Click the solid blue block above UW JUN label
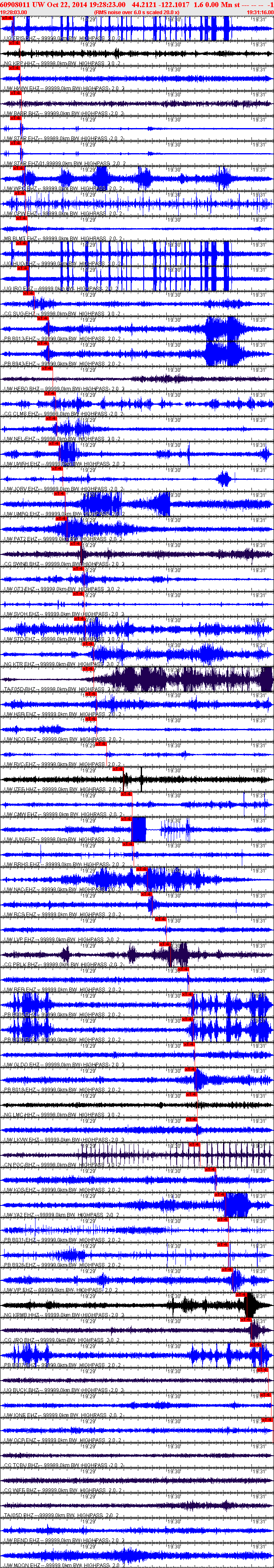The height and width of the screenshot is (1568, 274). pos(139,829)
